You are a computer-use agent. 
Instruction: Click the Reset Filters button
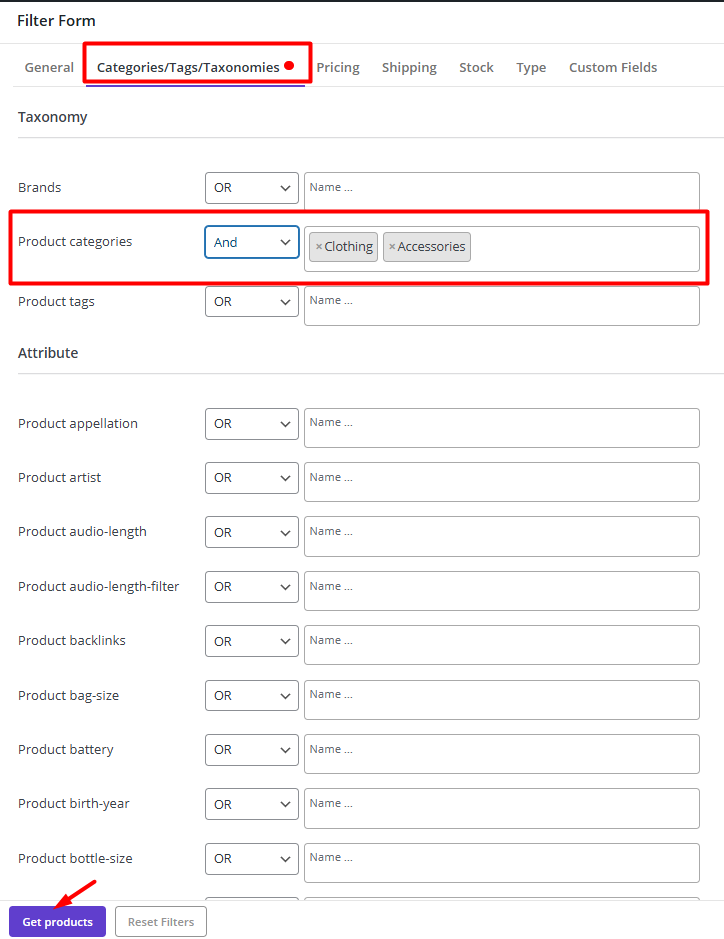pyautogui.click(x=160, y=921)
